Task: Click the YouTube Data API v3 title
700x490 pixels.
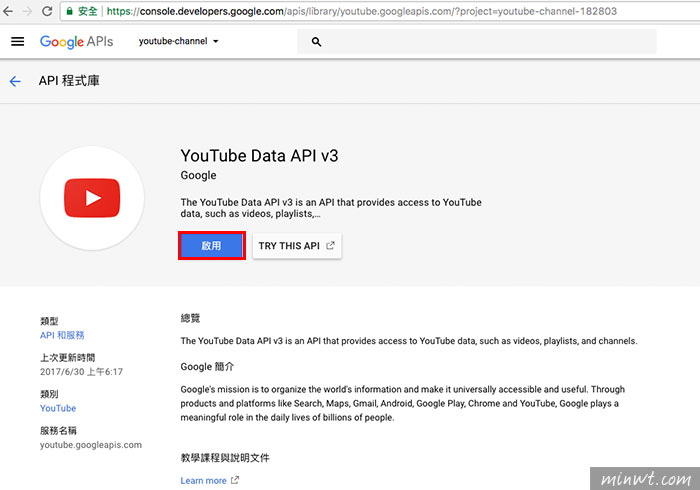Action: pos(259,156)
